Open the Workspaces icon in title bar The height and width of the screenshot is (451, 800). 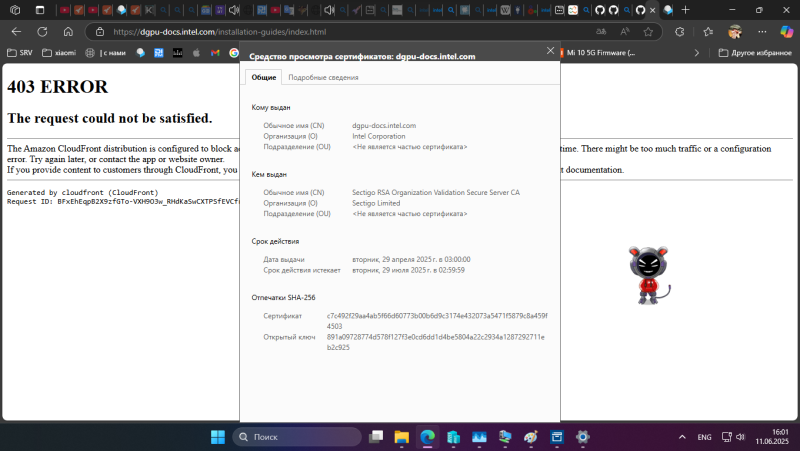point(15,10)
